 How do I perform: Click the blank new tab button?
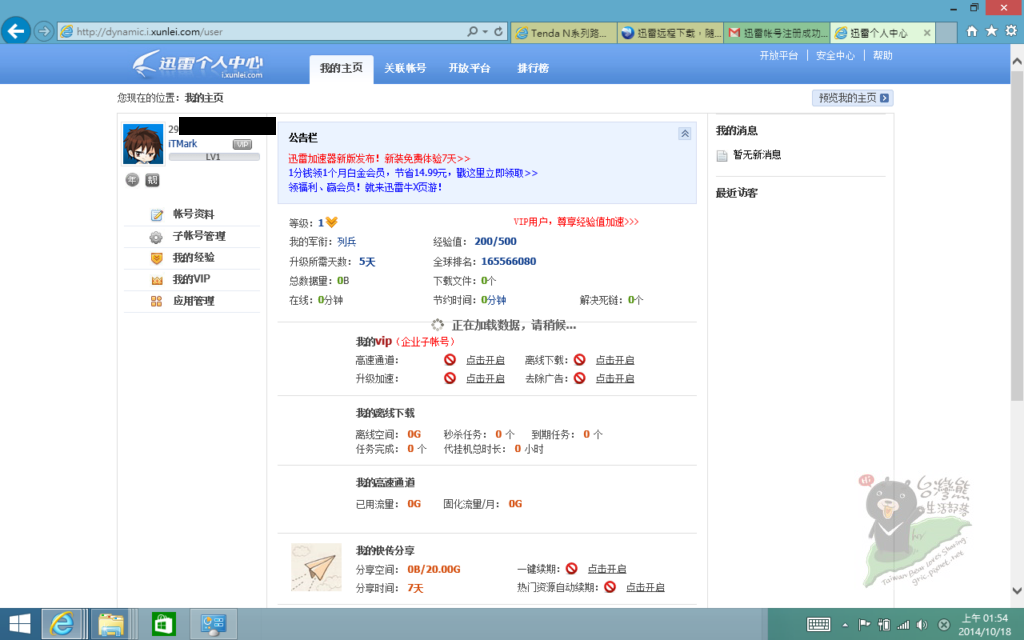[946, 33]
